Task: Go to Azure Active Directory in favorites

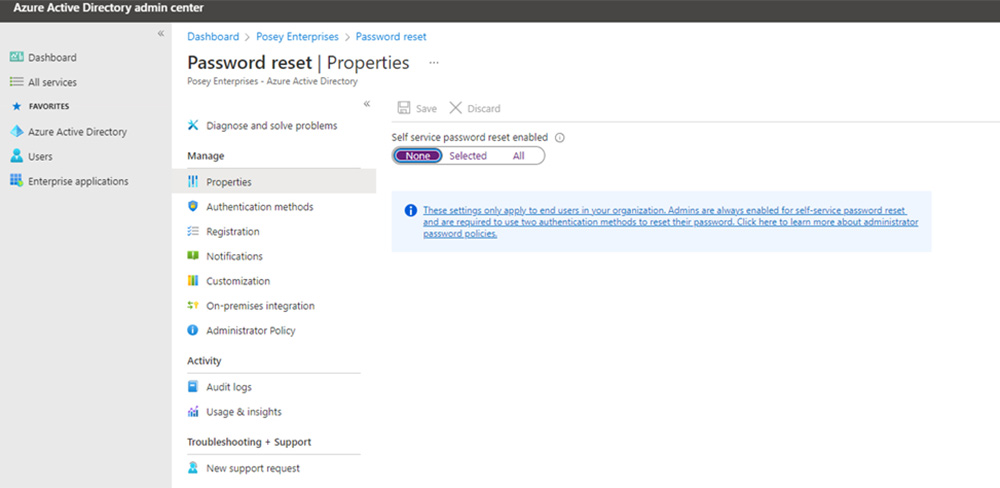Action: pyautogui.click(x=77, y=132)
